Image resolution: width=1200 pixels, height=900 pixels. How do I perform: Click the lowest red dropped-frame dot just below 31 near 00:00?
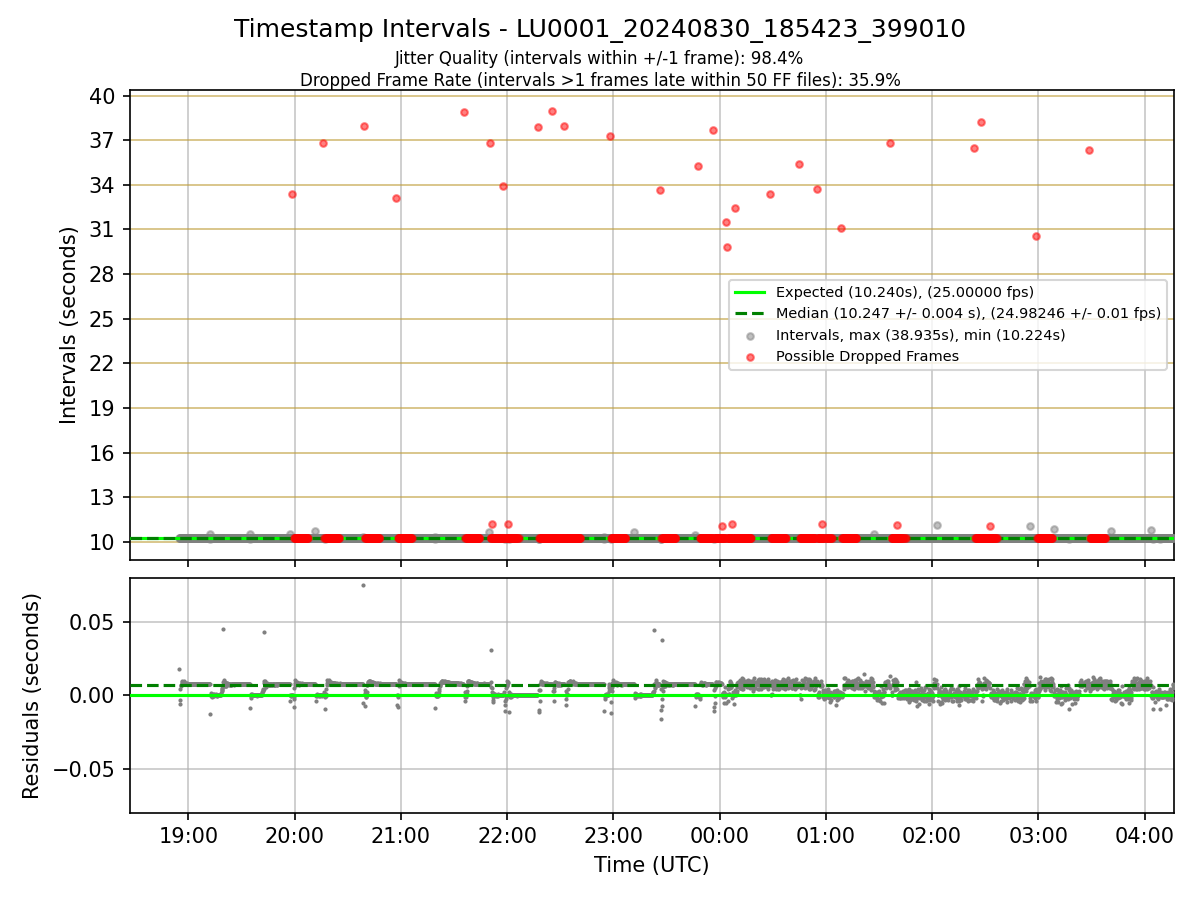[x=727, y=247]
